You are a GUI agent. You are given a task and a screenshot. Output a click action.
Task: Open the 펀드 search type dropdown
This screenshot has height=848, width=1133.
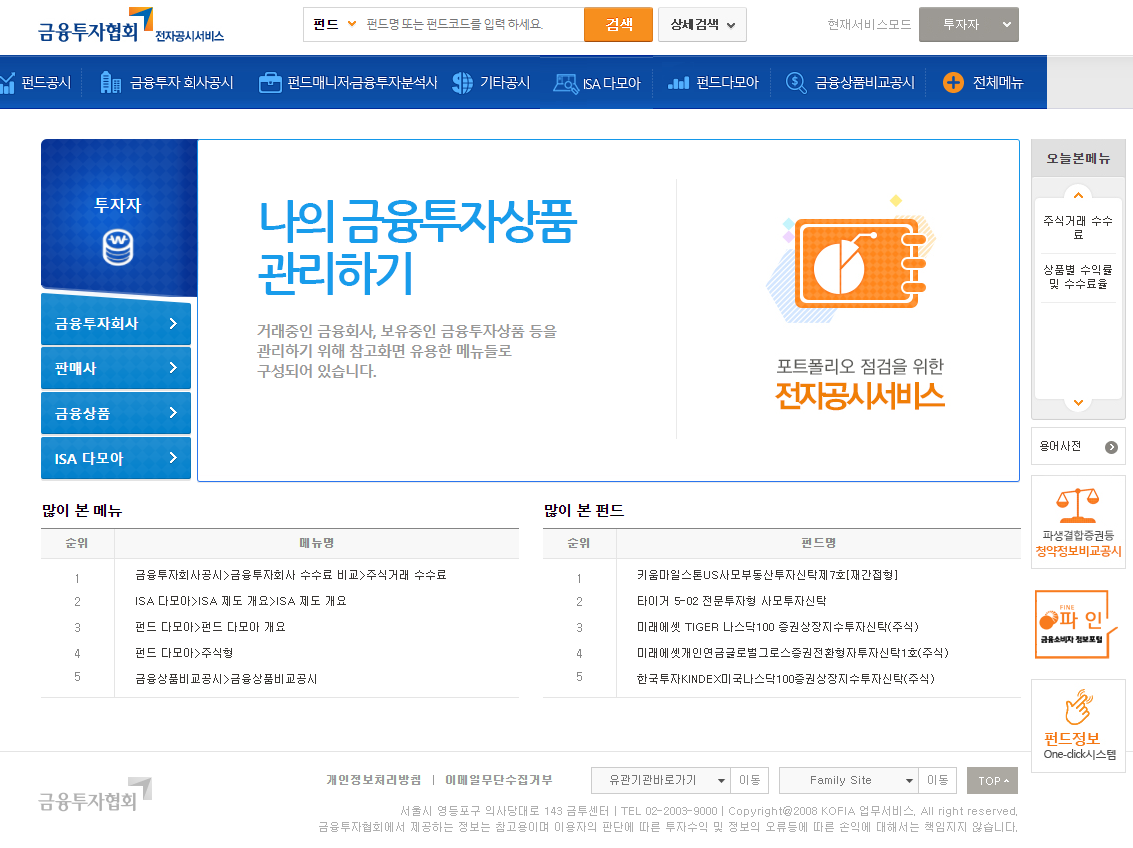click(335, 25)
